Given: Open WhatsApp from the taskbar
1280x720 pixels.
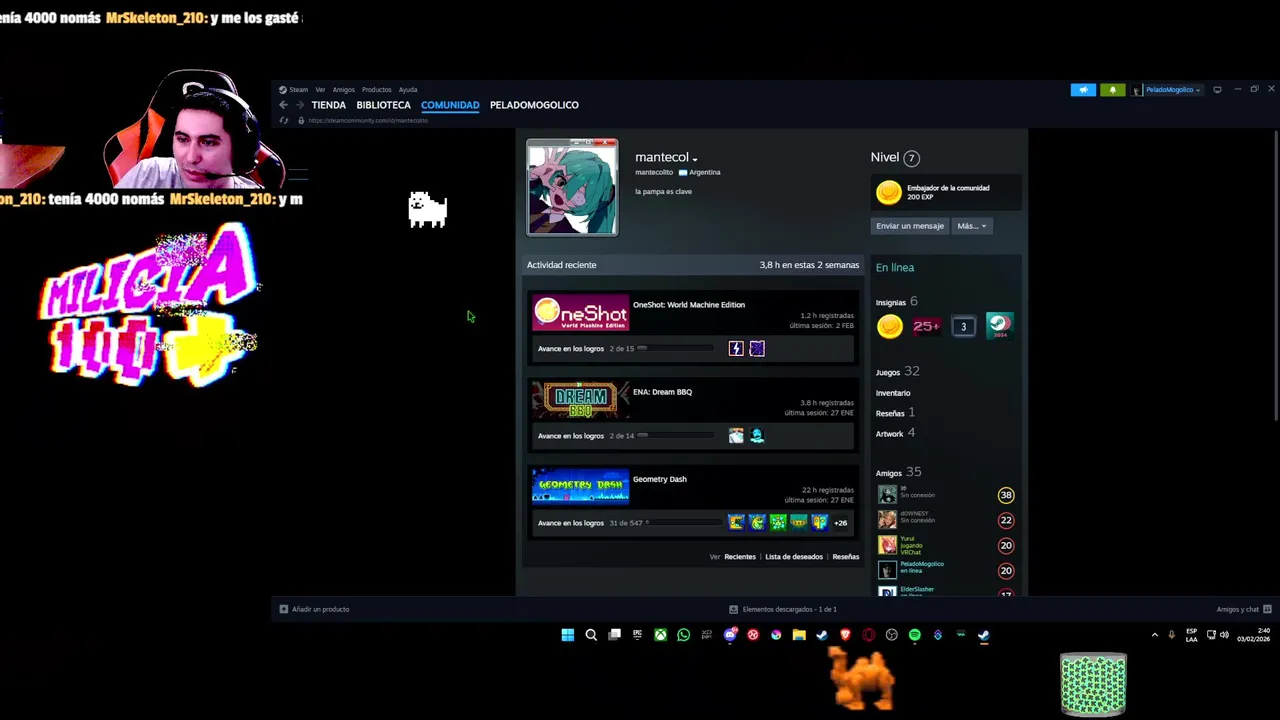Looking at the screenshot, I should click(684, 635).
